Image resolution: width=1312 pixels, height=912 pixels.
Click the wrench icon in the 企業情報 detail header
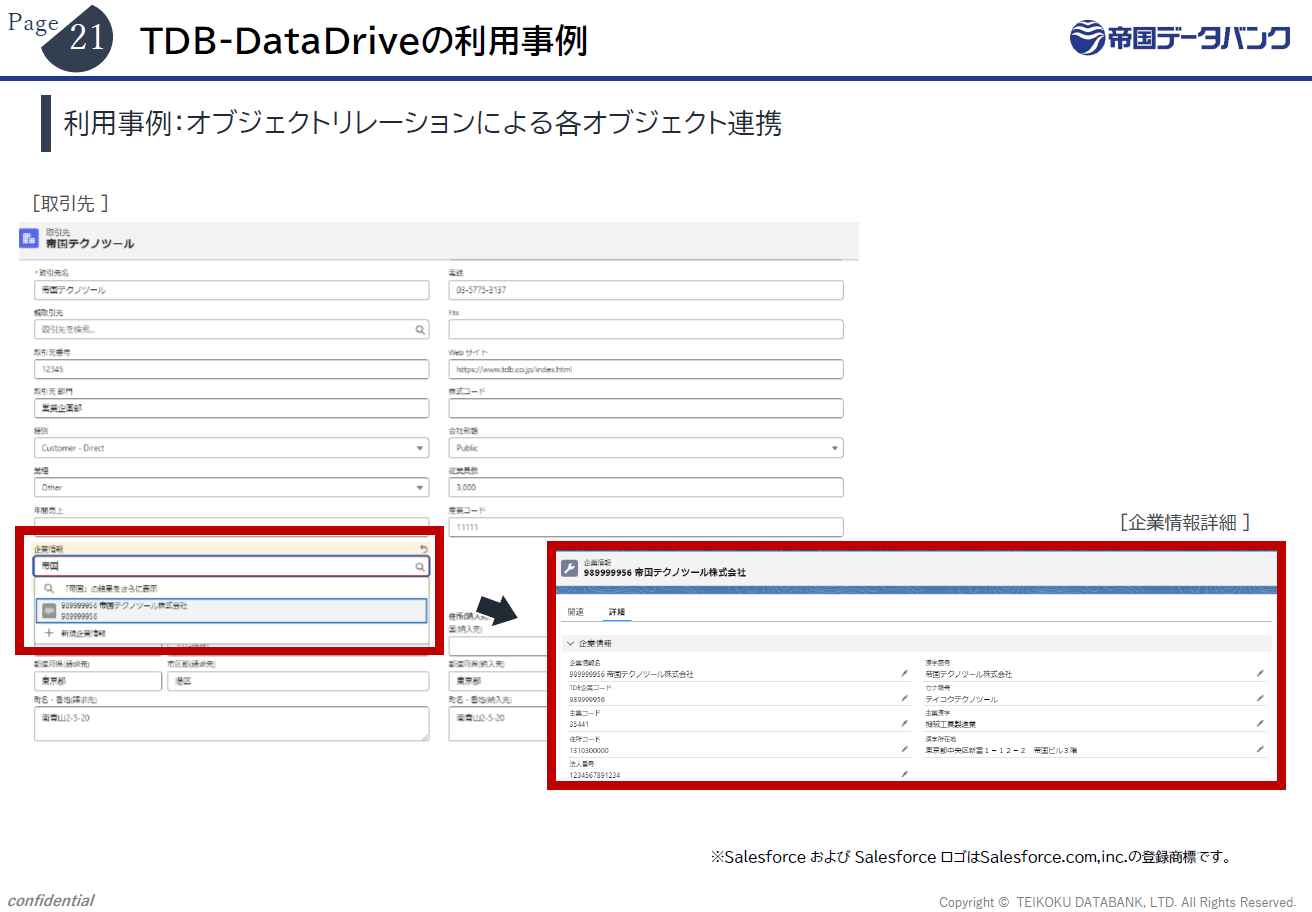click(569, 568)
